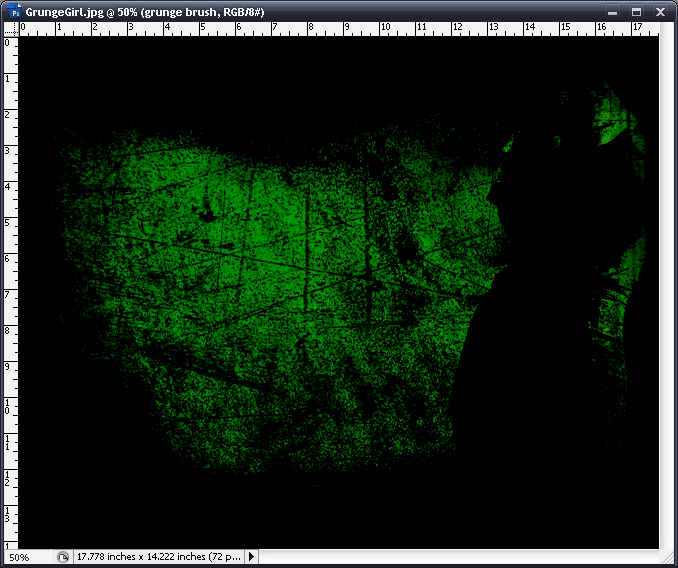Click the horizontal scrollbar at the bottom
Screen dimensions: 678x568
pos(458,557)
